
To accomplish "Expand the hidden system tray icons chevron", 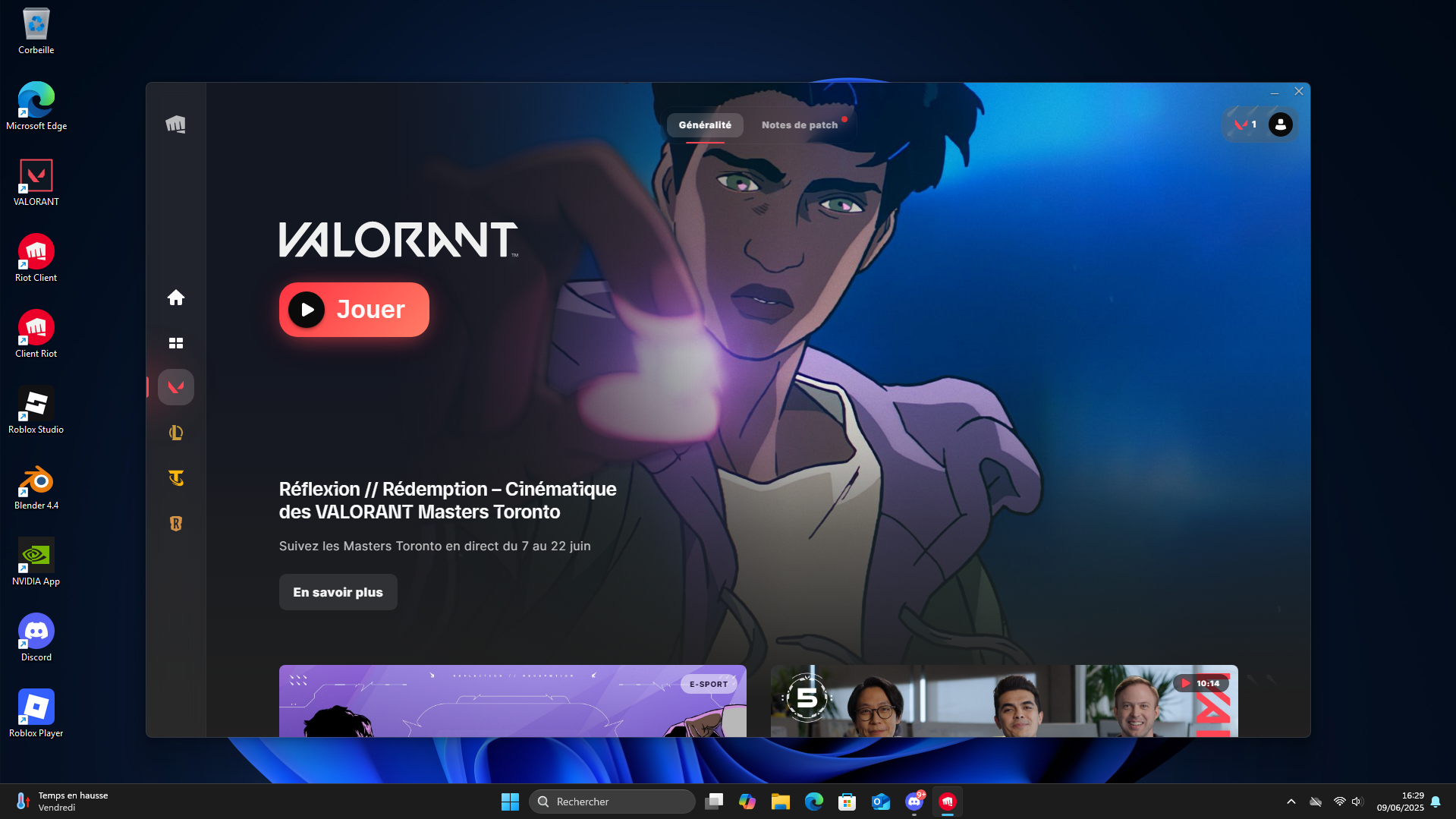I will [1291, 802].
